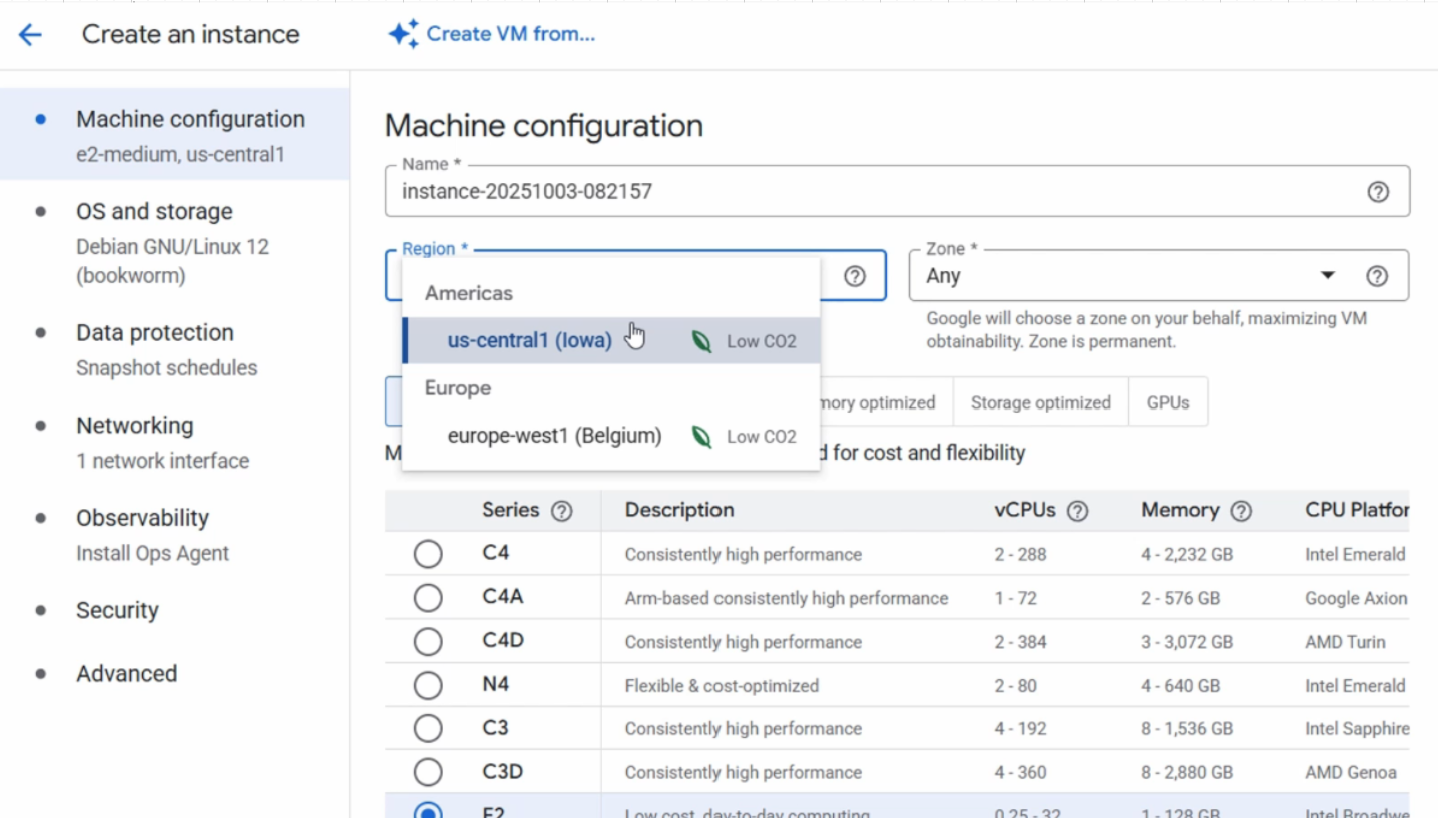The image size is (1438, 818).
Task: Click Create VM from link
Action: 510,34
